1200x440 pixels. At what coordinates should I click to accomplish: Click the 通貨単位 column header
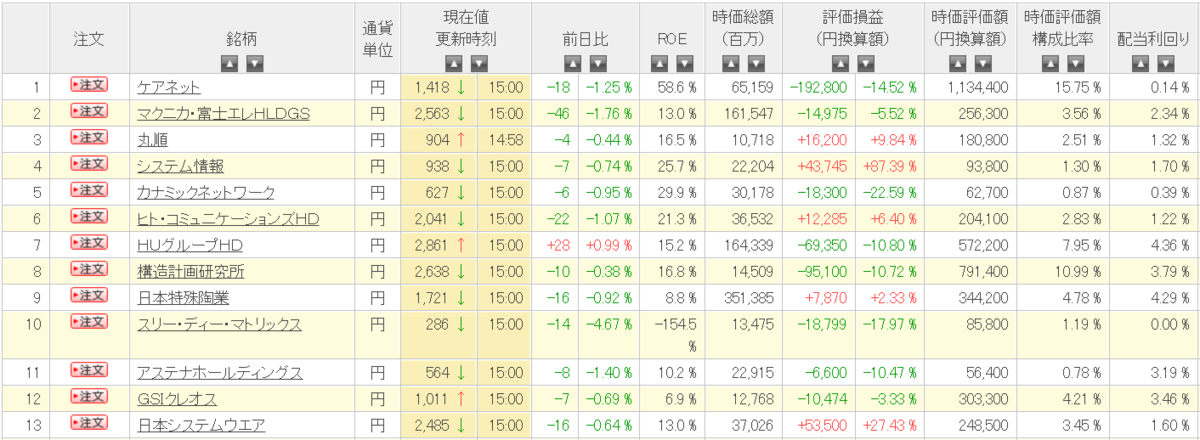pos(376,39)
